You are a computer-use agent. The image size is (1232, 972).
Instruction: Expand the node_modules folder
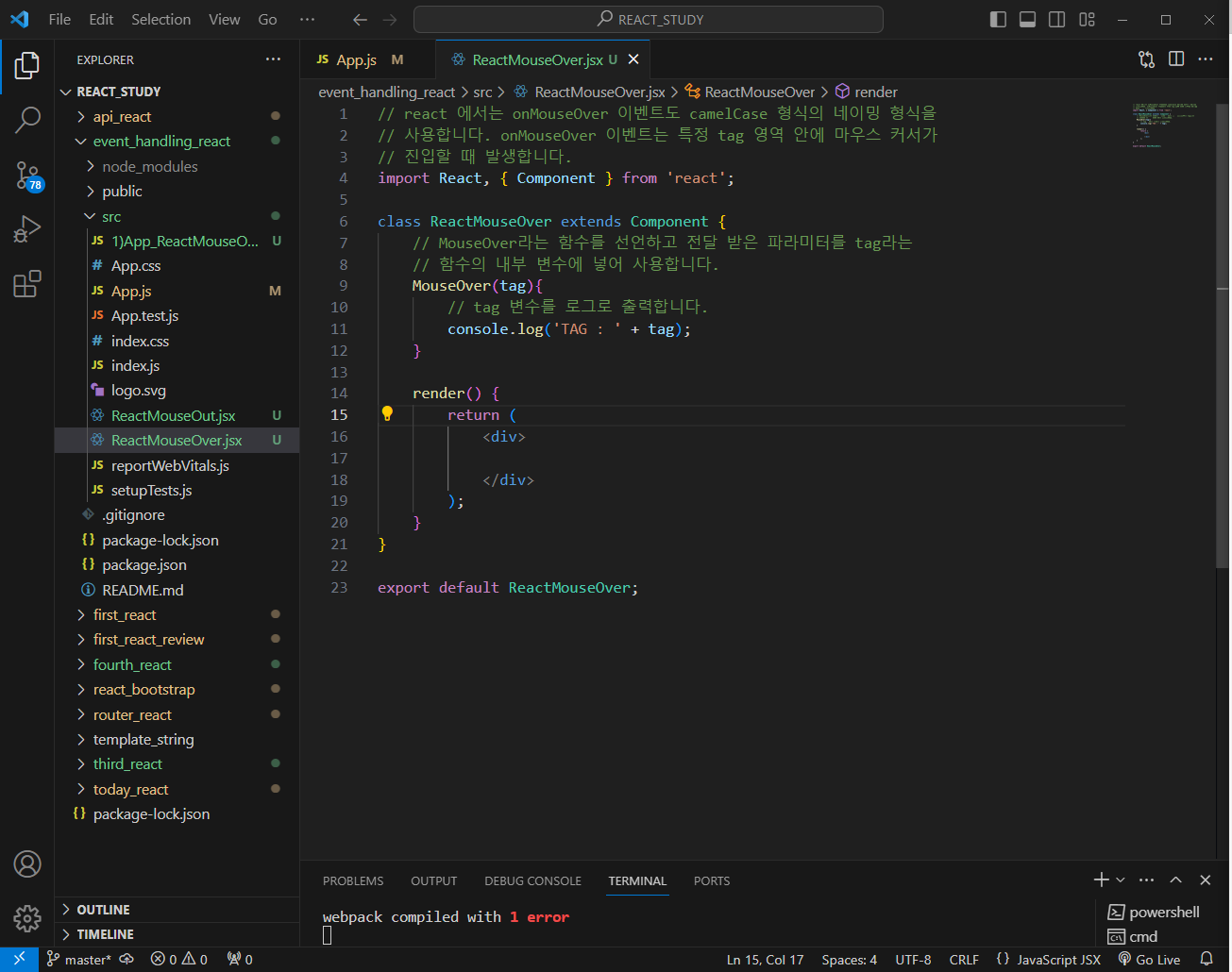click(177, 166)
